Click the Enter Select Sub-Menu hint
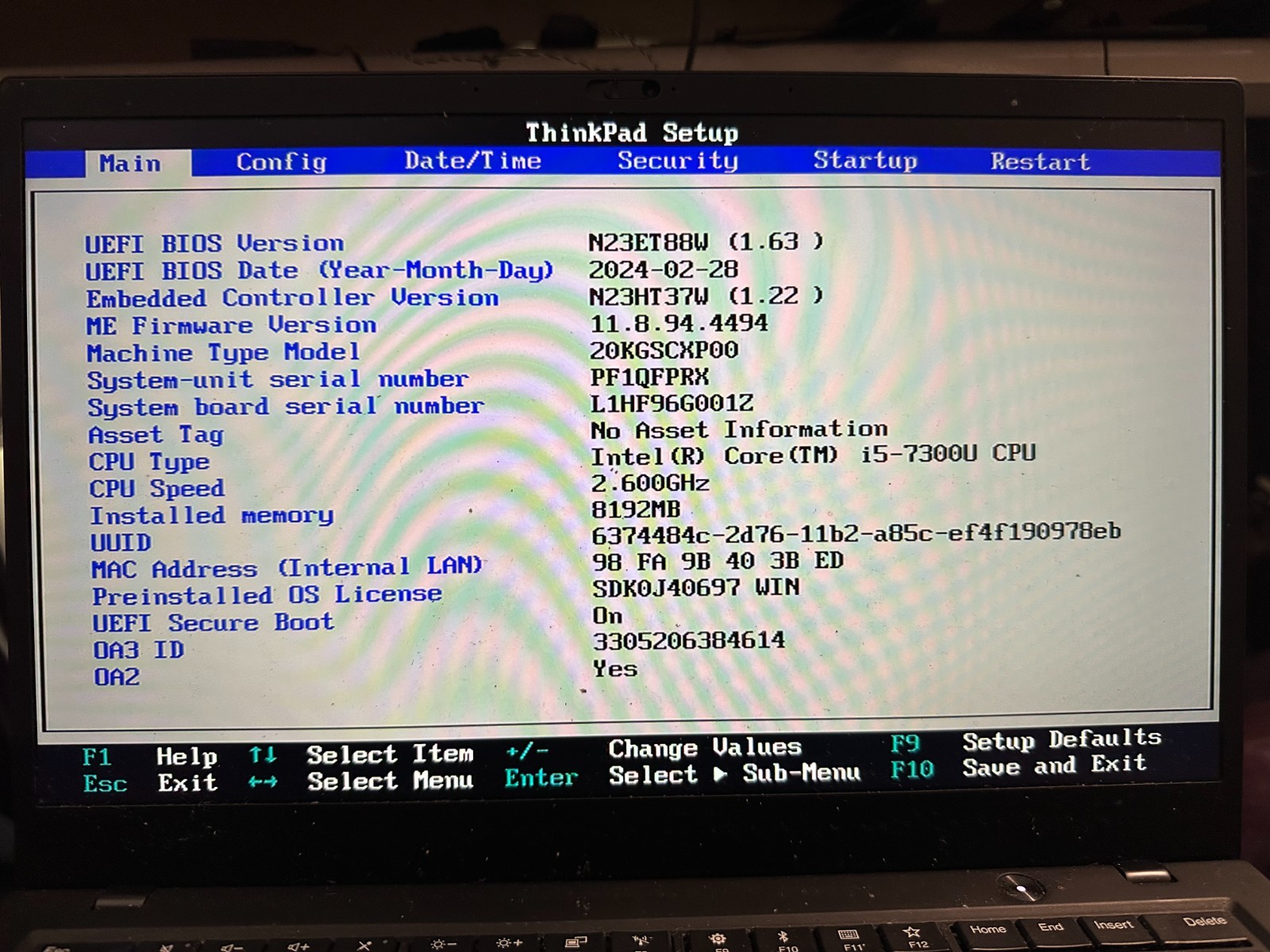Viewport: 1270px width, 952px height. [683, 775]
